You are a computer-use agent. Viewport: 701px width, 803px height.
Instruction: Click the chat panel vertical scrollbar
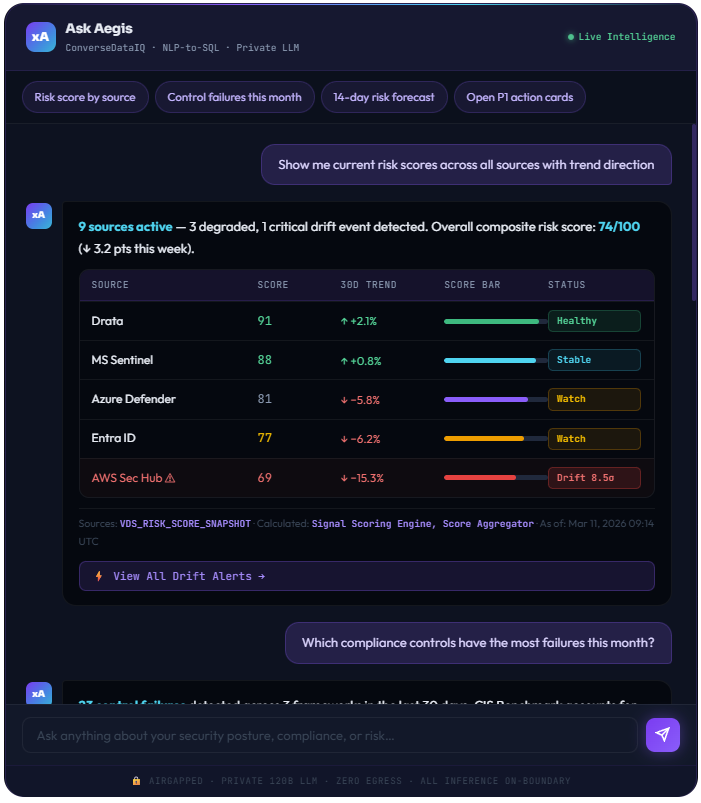[x=694, y=212]
